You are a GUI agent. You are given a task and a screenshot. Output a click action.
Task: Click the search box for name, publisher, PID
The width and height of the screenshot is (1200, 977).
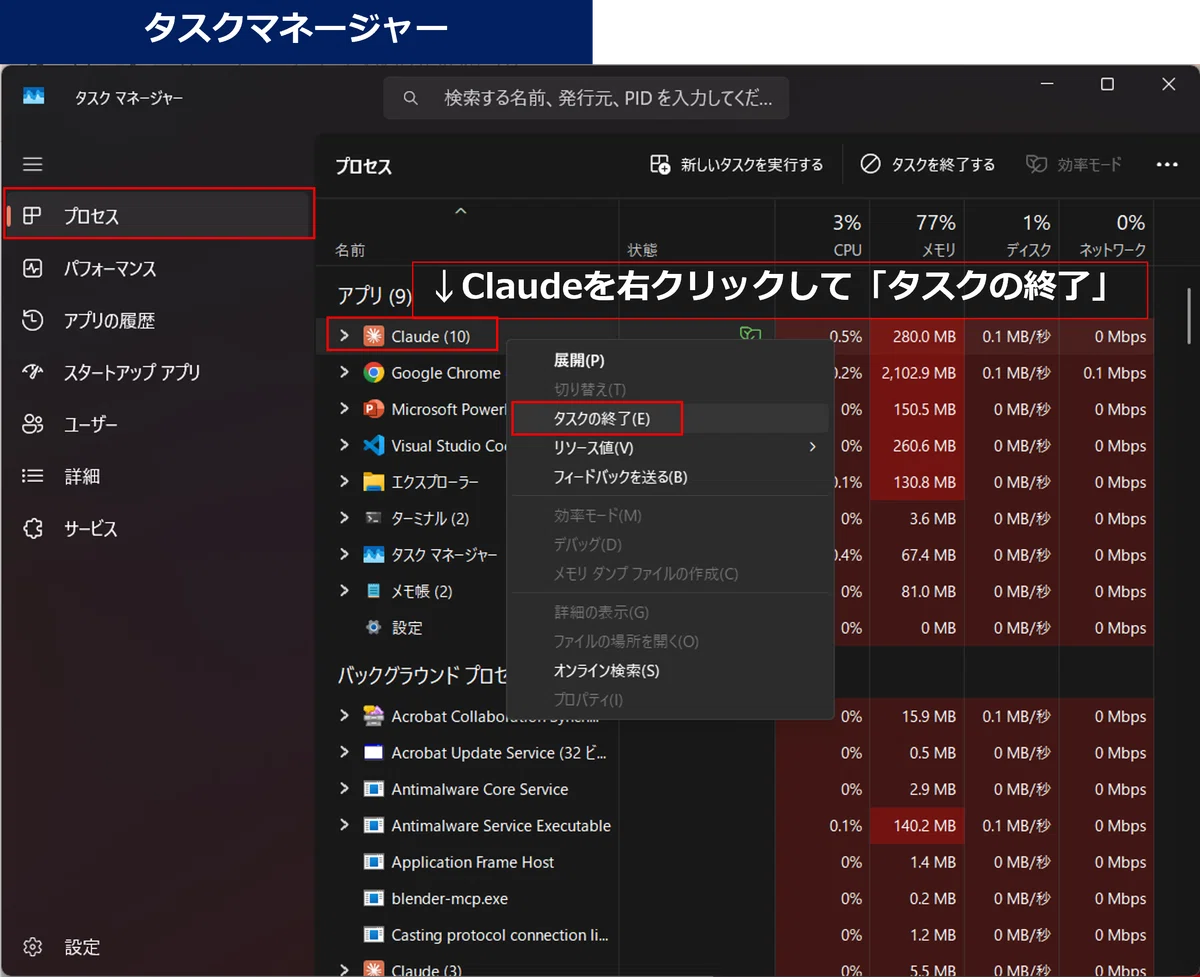tap(586, 98)
